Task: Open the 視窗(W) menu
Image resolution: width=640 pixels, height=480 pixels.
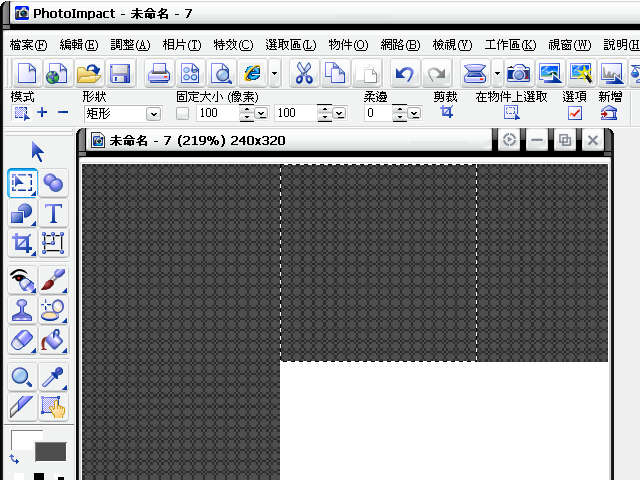Action: point(569,44)
